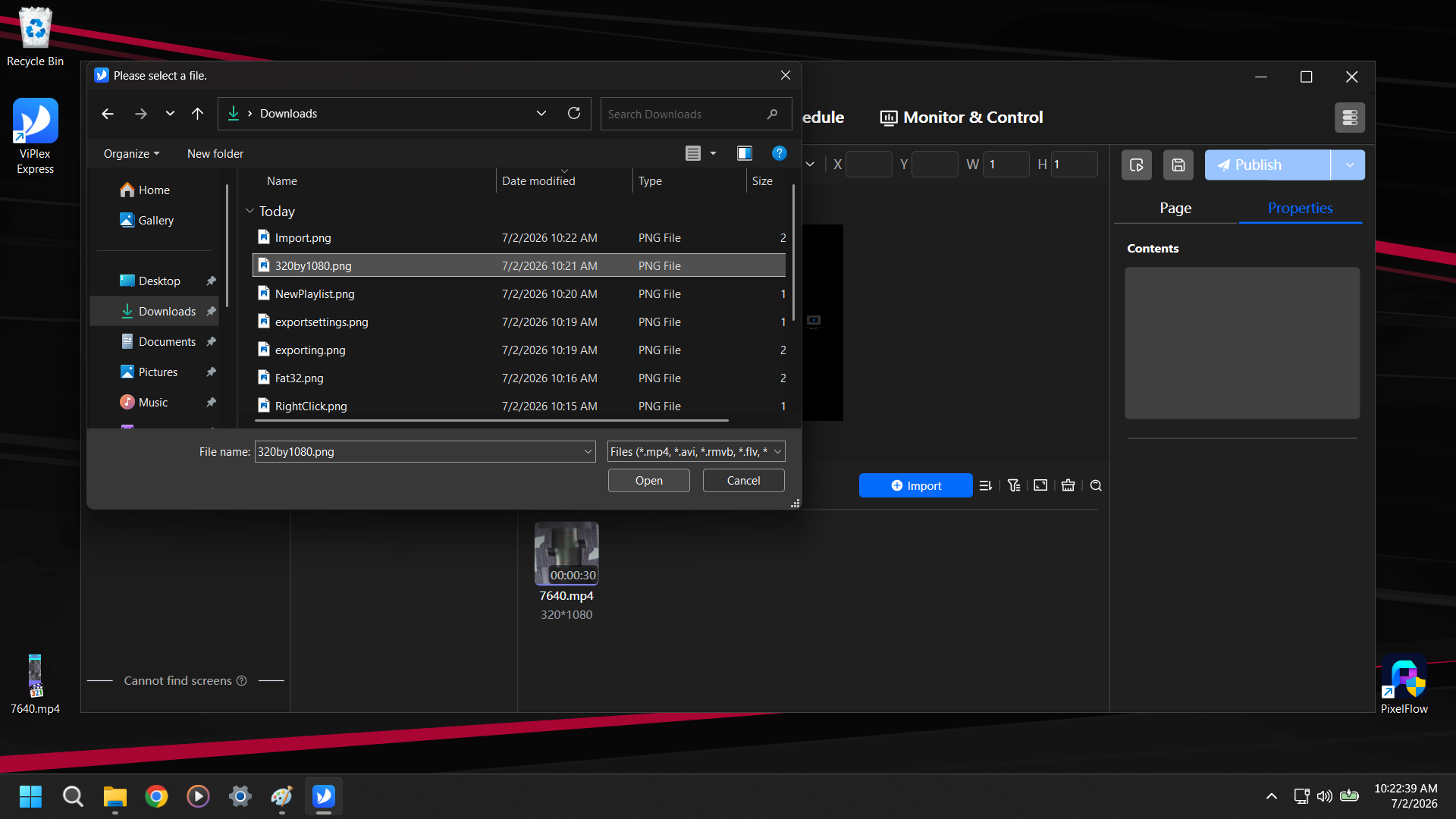The height and width of the screenshot is (819, 1456).
Task: Switch to the Properties tab
Action: tap(1300, 208)
